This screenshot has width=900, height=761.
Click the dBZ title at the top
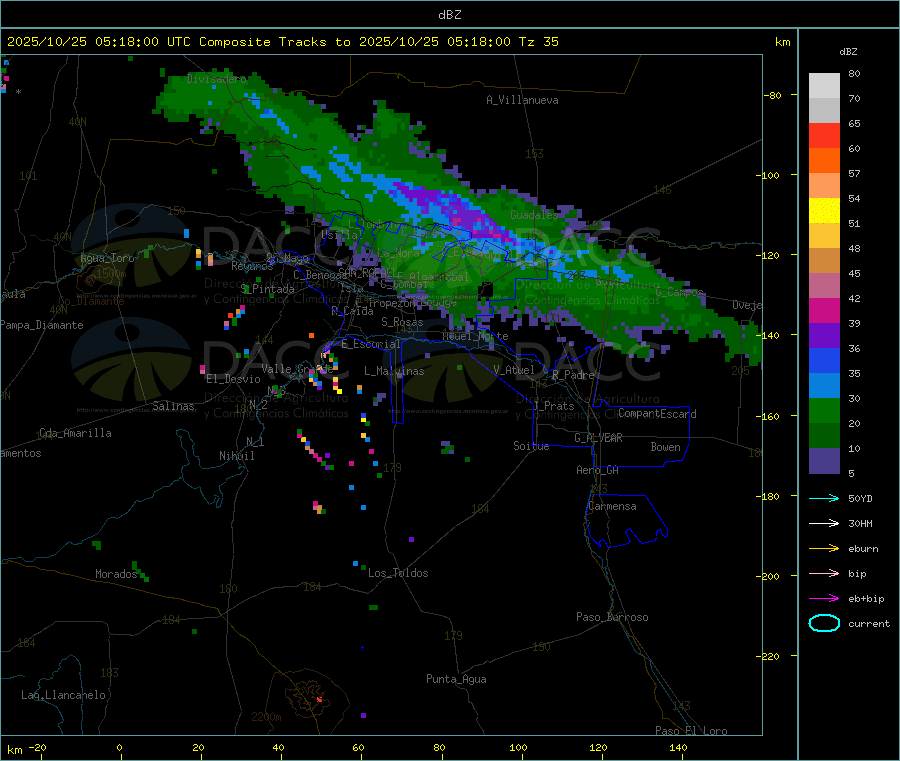[x=450, y=15]
